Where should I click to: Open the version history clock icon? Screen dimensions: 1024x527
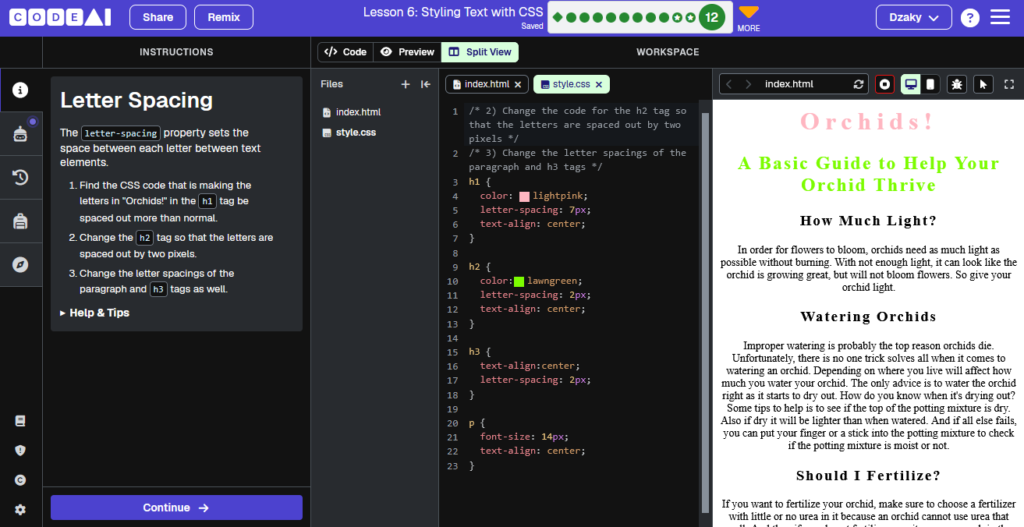click(x=20, y=177)
